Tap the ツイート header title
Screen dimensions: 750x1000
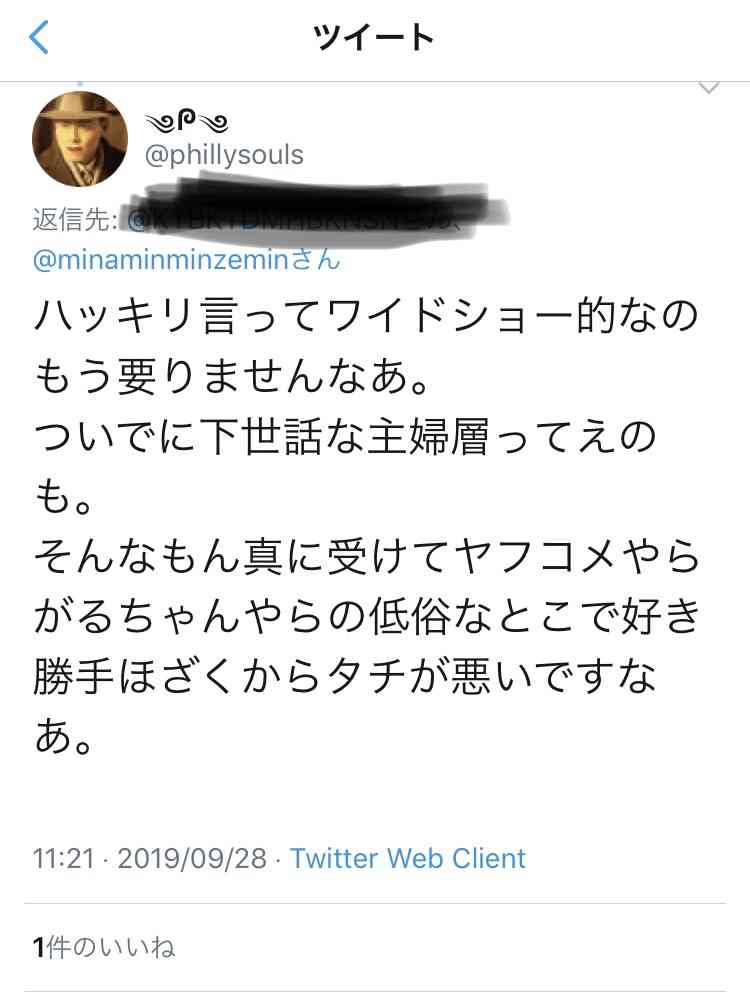tap(374, 38)
